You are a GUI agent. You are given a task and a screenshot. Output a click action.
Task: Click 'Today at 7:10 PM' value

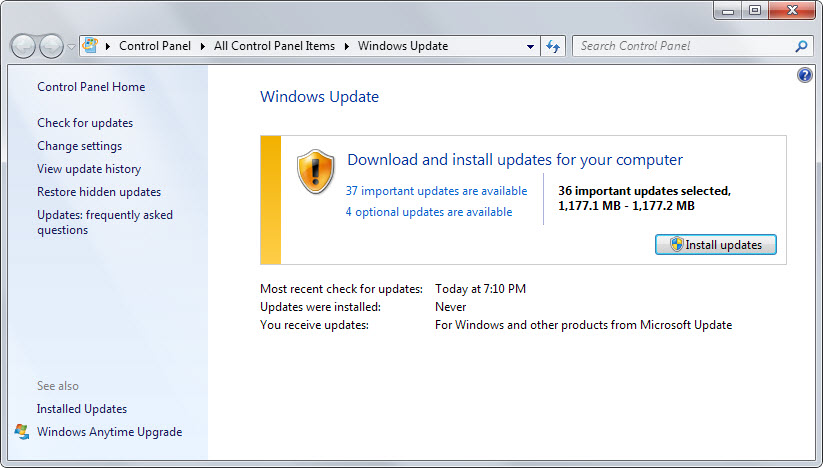[480, 289]
